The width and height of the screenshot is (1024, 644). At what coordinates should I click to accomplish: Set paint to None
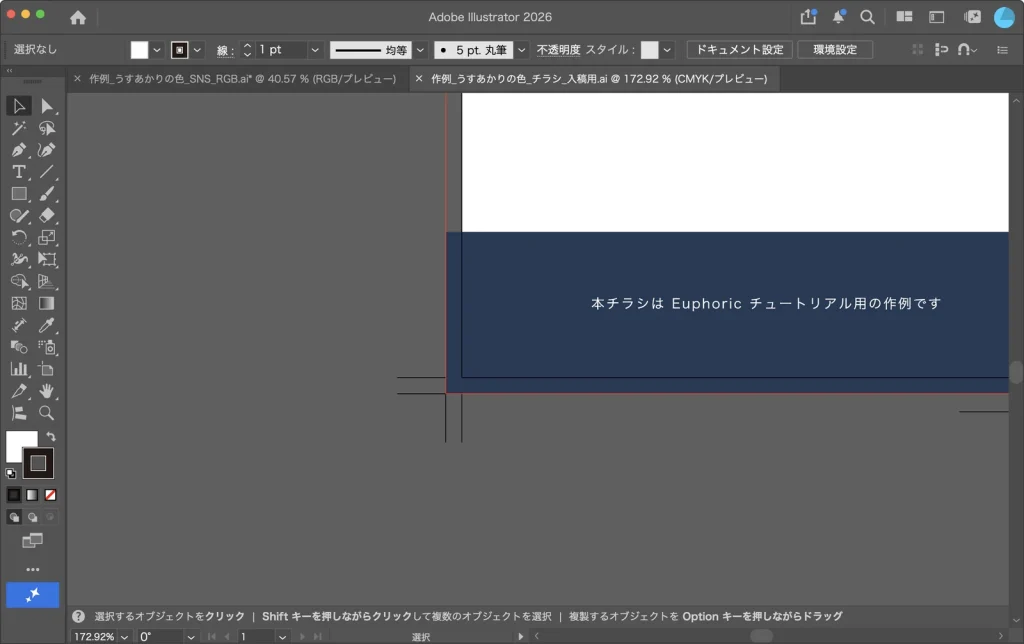(x=50, y=495)
